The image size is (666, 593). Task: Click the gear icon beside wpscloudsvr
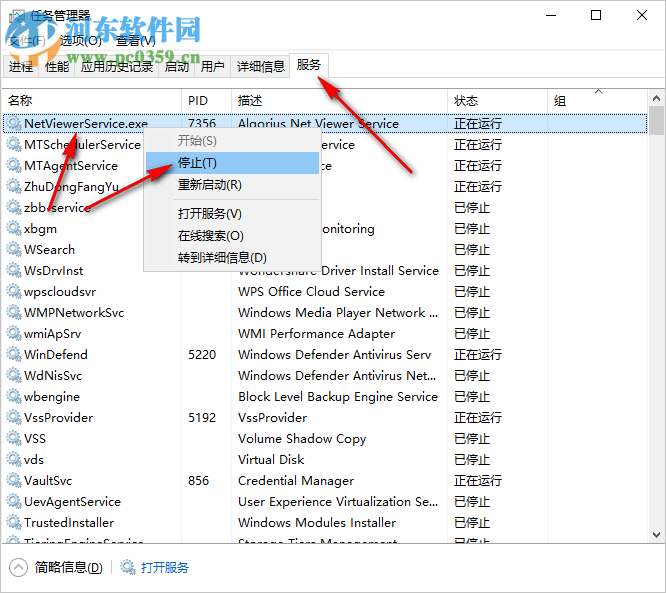point(14,291)
